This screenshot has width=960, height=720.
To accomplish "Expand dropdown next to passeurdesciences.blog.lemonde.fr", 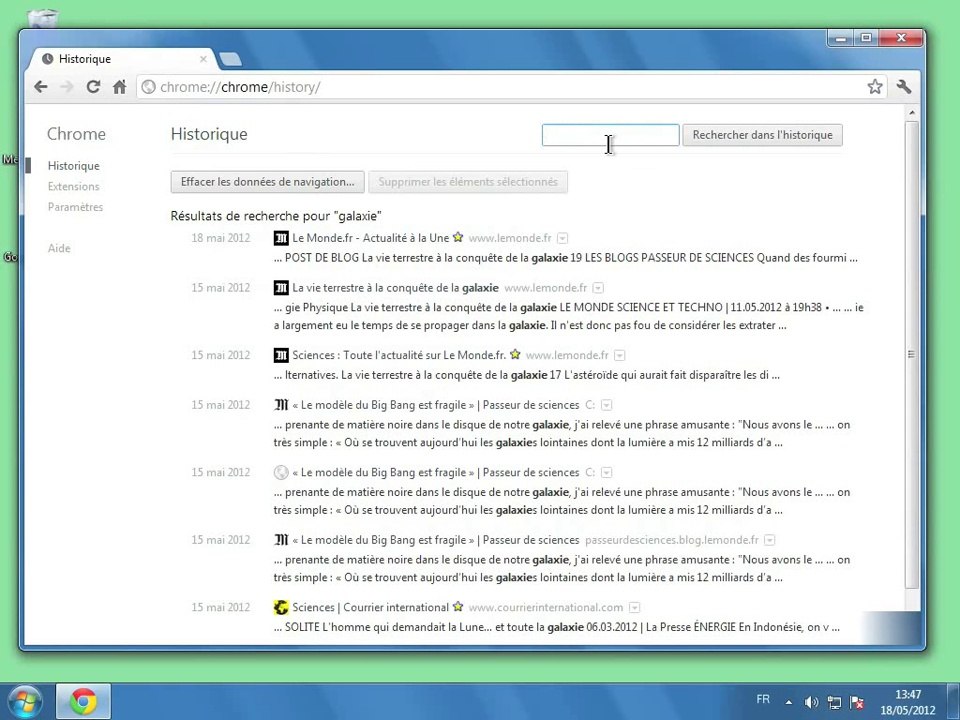I will [x=770, y=540].
